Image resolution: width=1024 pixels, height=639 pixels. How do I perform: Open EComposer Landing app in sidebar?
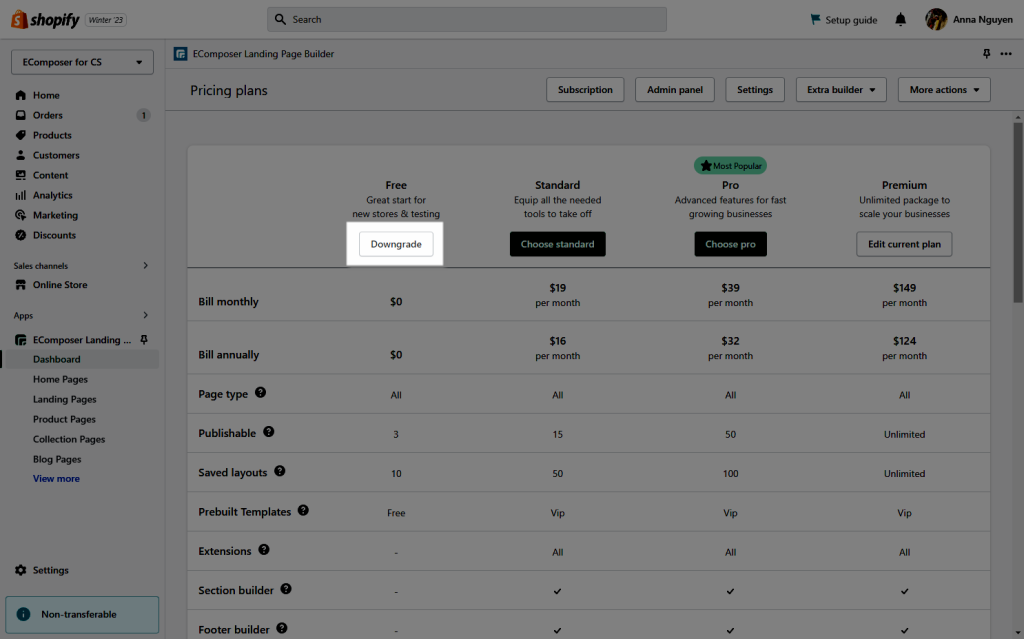coord(82,340)
